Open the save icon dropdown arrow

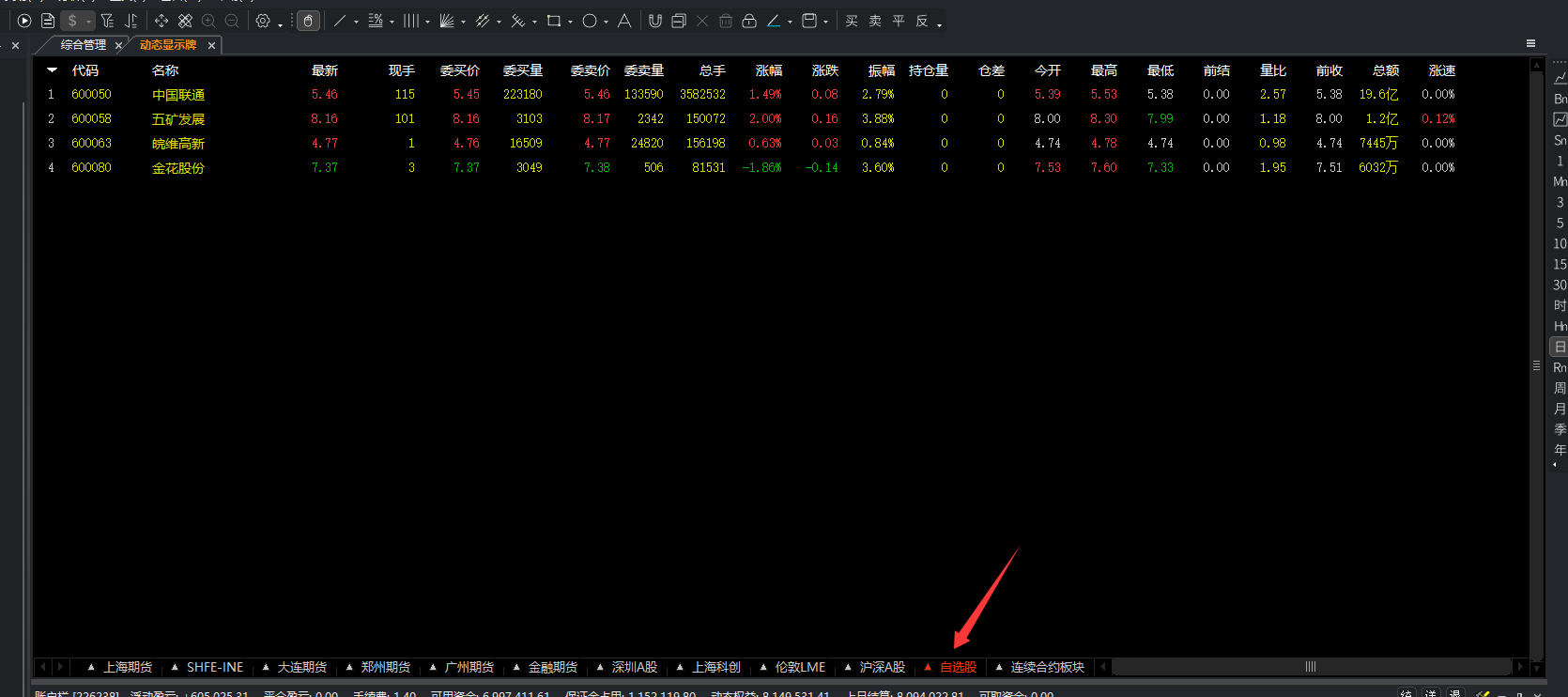click(x=826, y=22)
